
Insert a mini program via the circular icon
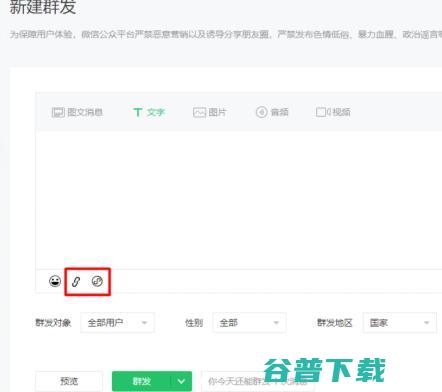[x=97, y=281]
